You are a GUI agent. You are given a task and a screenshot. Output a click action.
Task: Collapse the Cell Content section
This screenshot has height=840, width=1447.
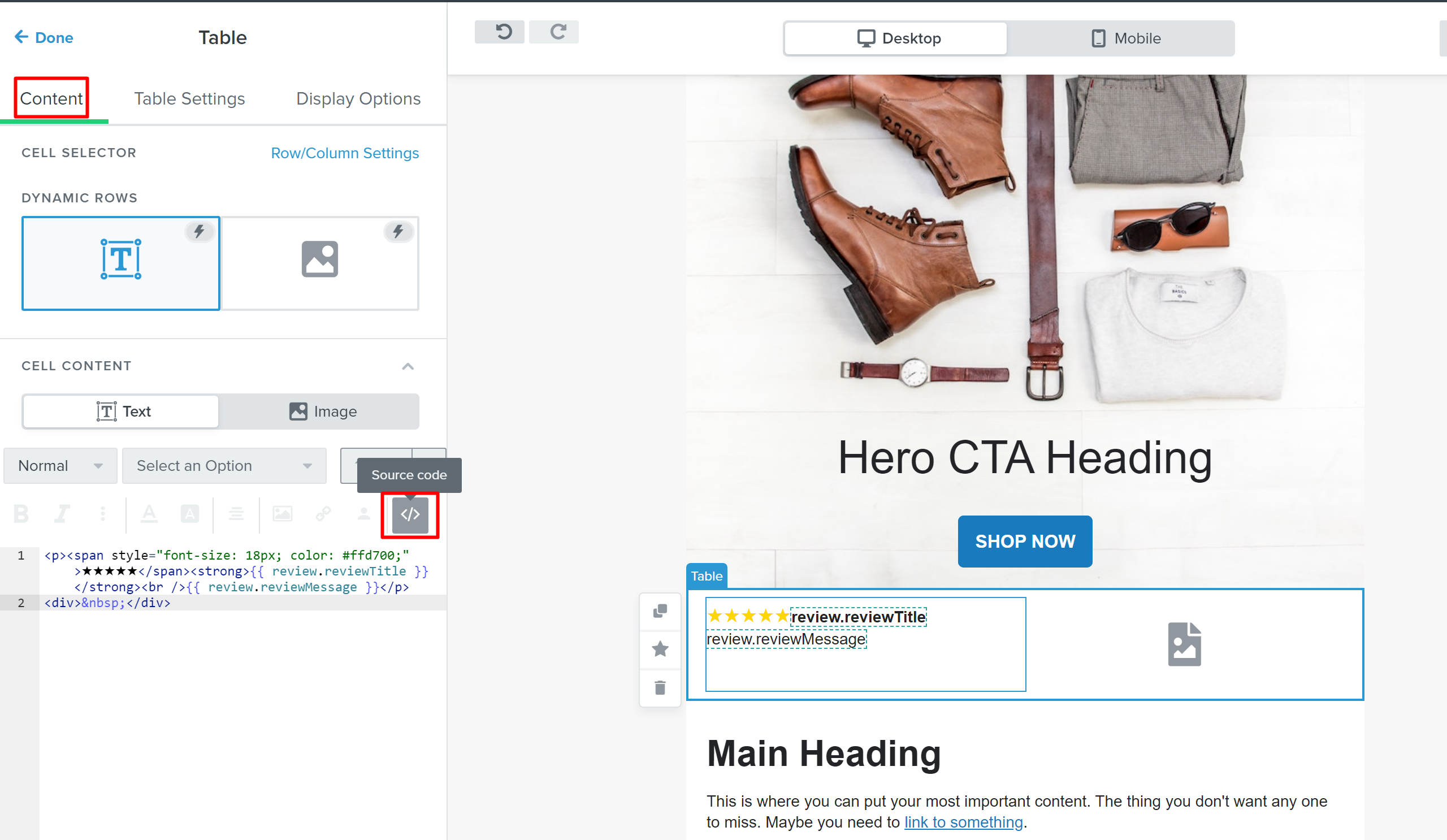tap(408, 366)
